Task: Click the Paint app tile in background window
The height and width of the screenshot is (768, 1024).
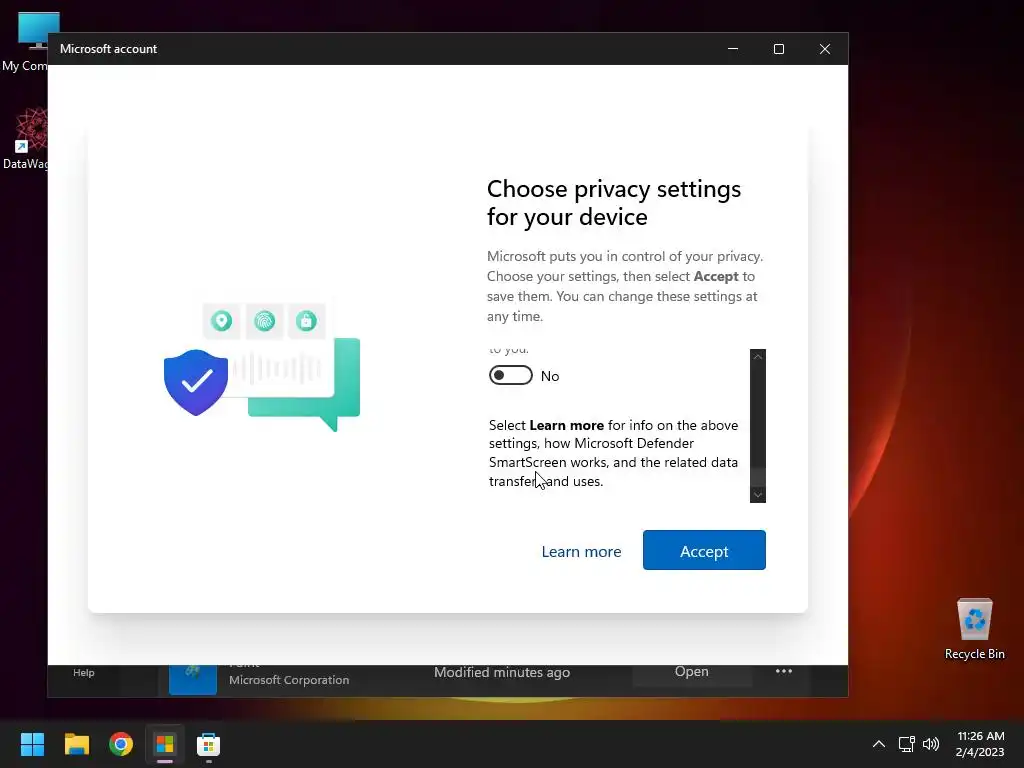Action: tap(193, 679)
